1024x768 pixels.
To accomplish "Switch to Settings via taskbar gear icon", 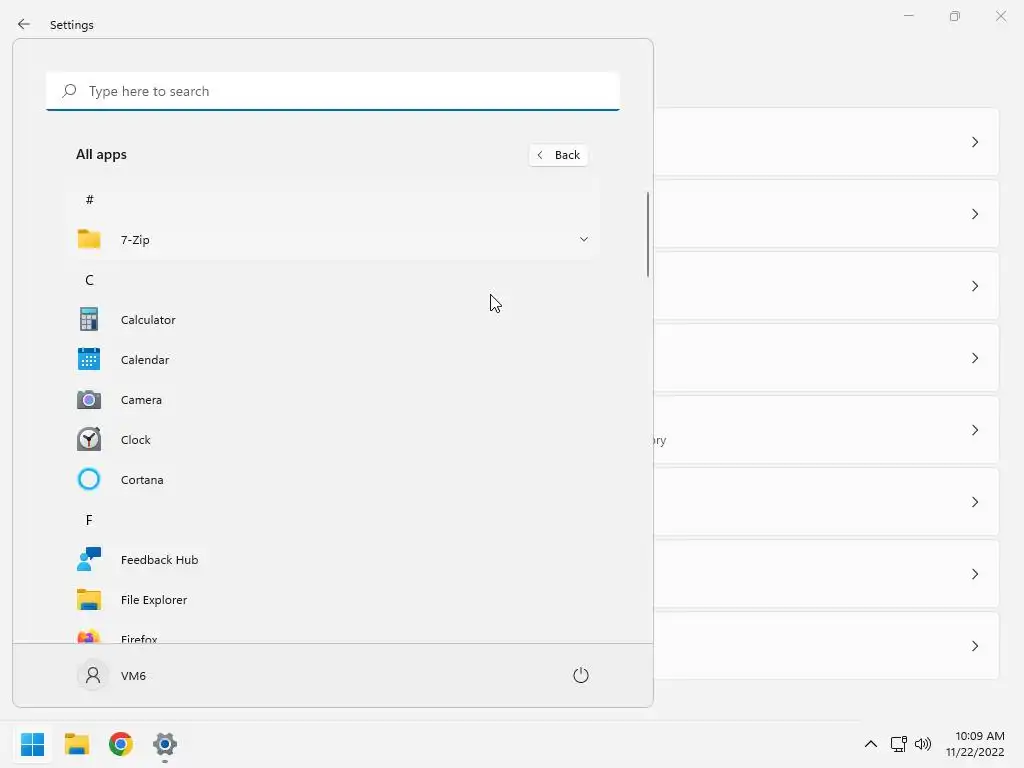I will point(165,744).
